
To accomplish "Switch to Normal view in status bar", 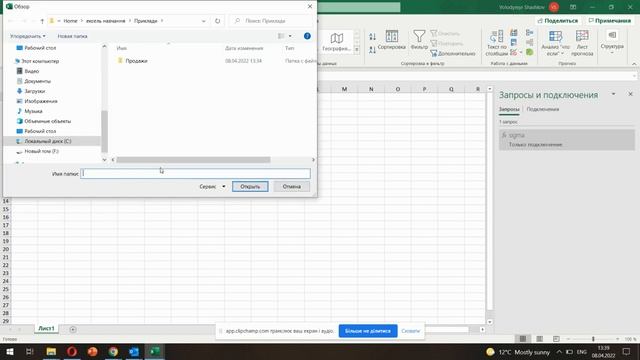I will pos(523,339).
